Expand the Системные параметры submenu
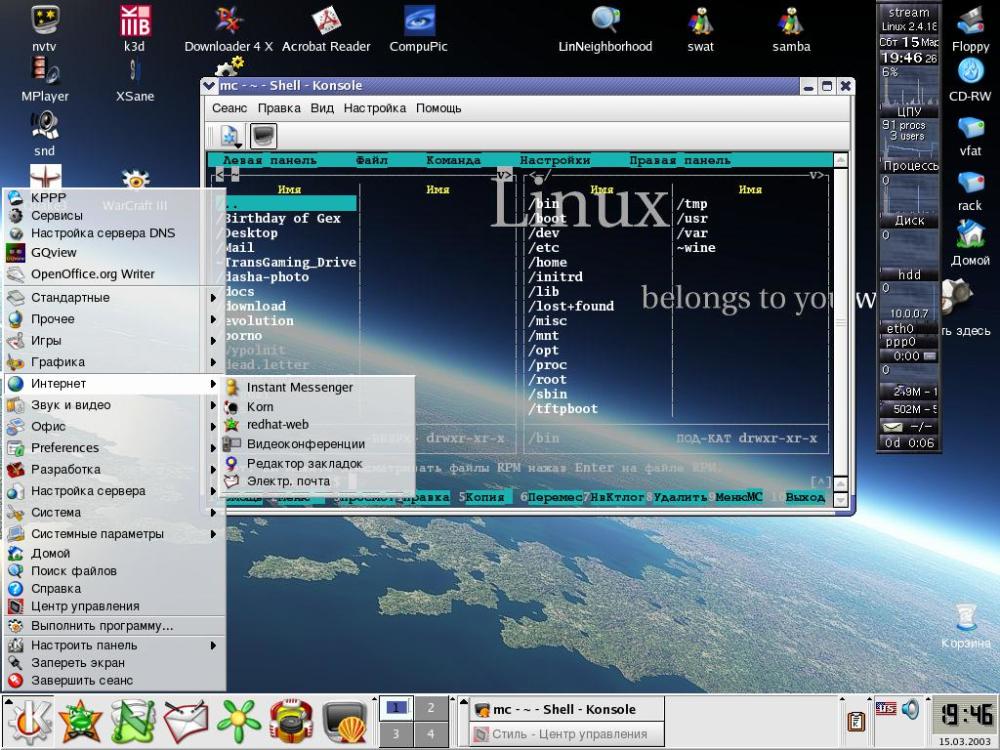Image resolution: width=1000 pixels, height=750 pixels. click(x=113, y=534)
